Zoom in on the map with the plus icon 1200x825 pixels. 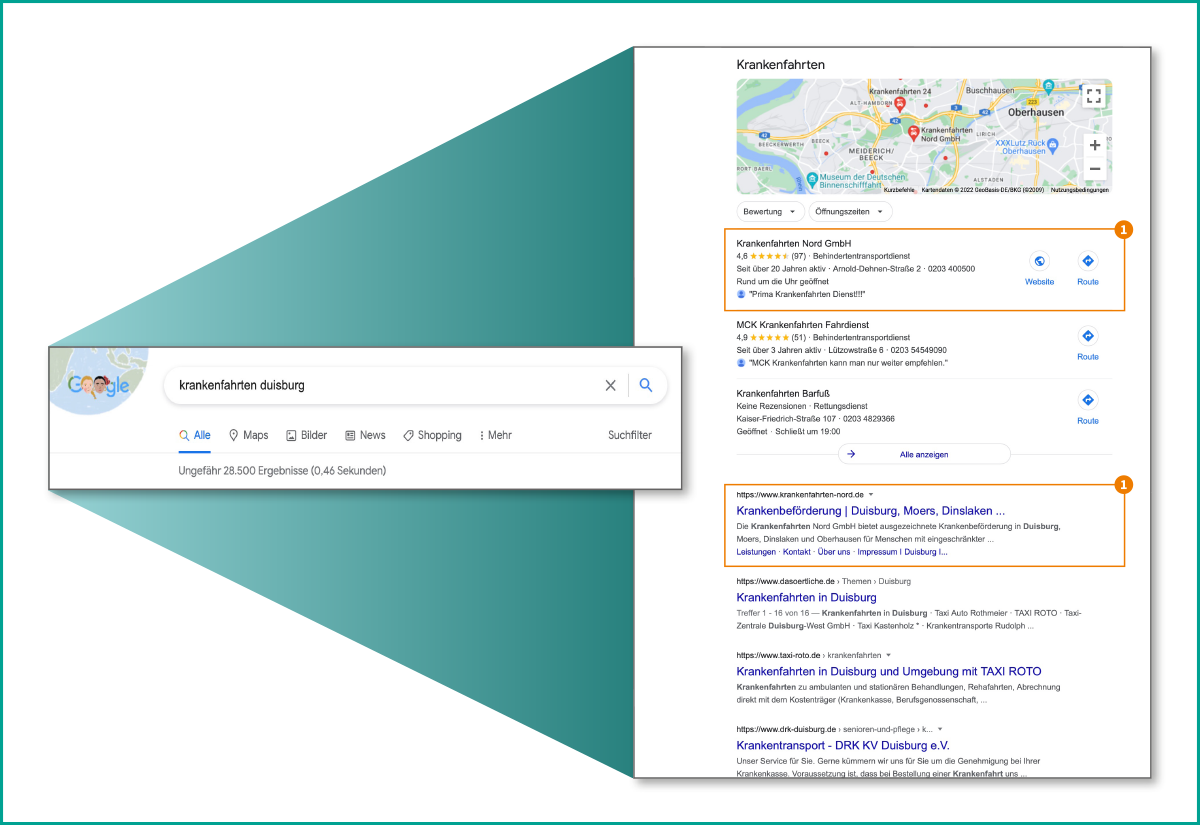click(x=1095, y=145)
